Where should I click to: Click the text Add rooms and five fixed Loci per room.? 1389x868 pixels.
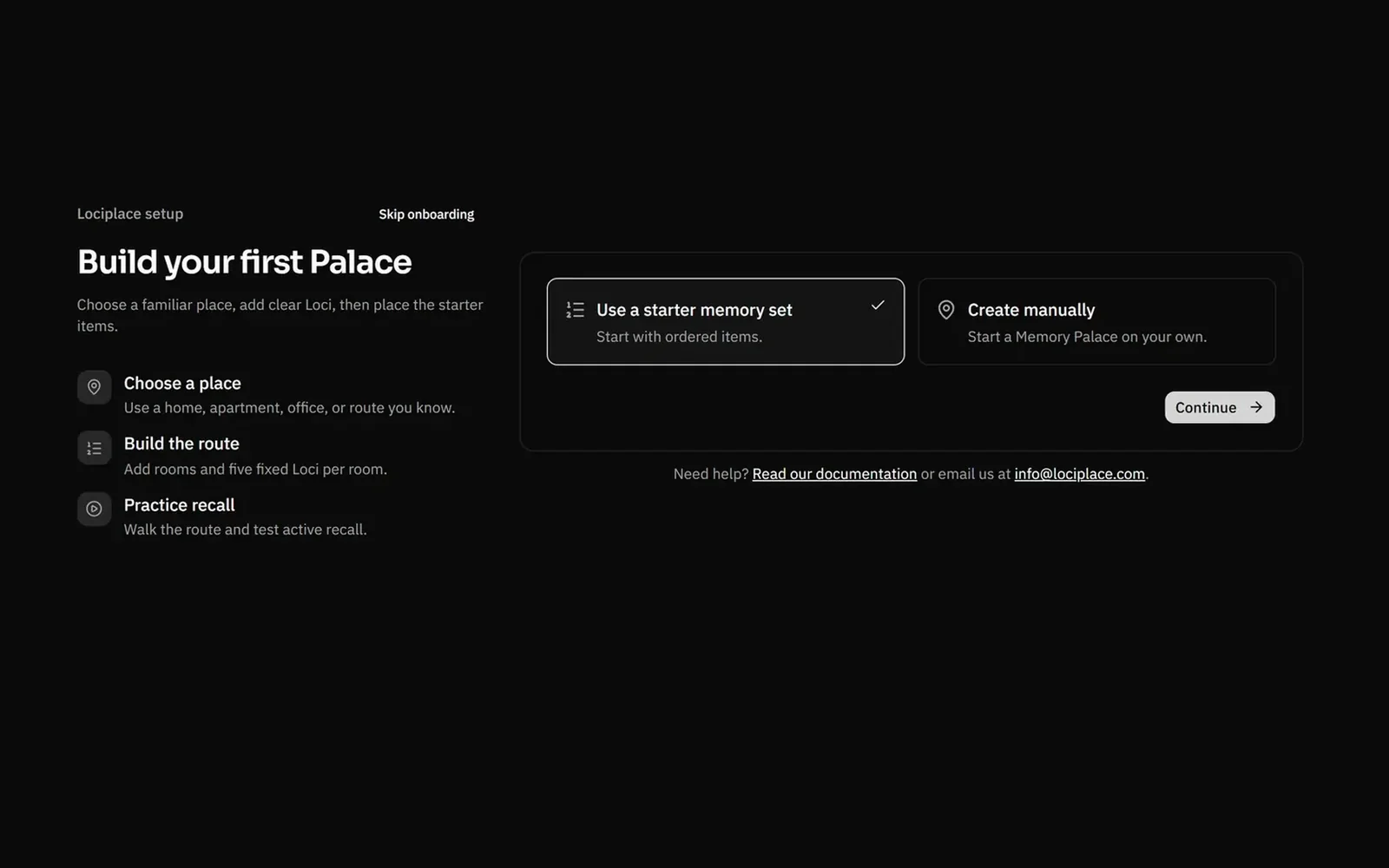(x=255, y=470)
